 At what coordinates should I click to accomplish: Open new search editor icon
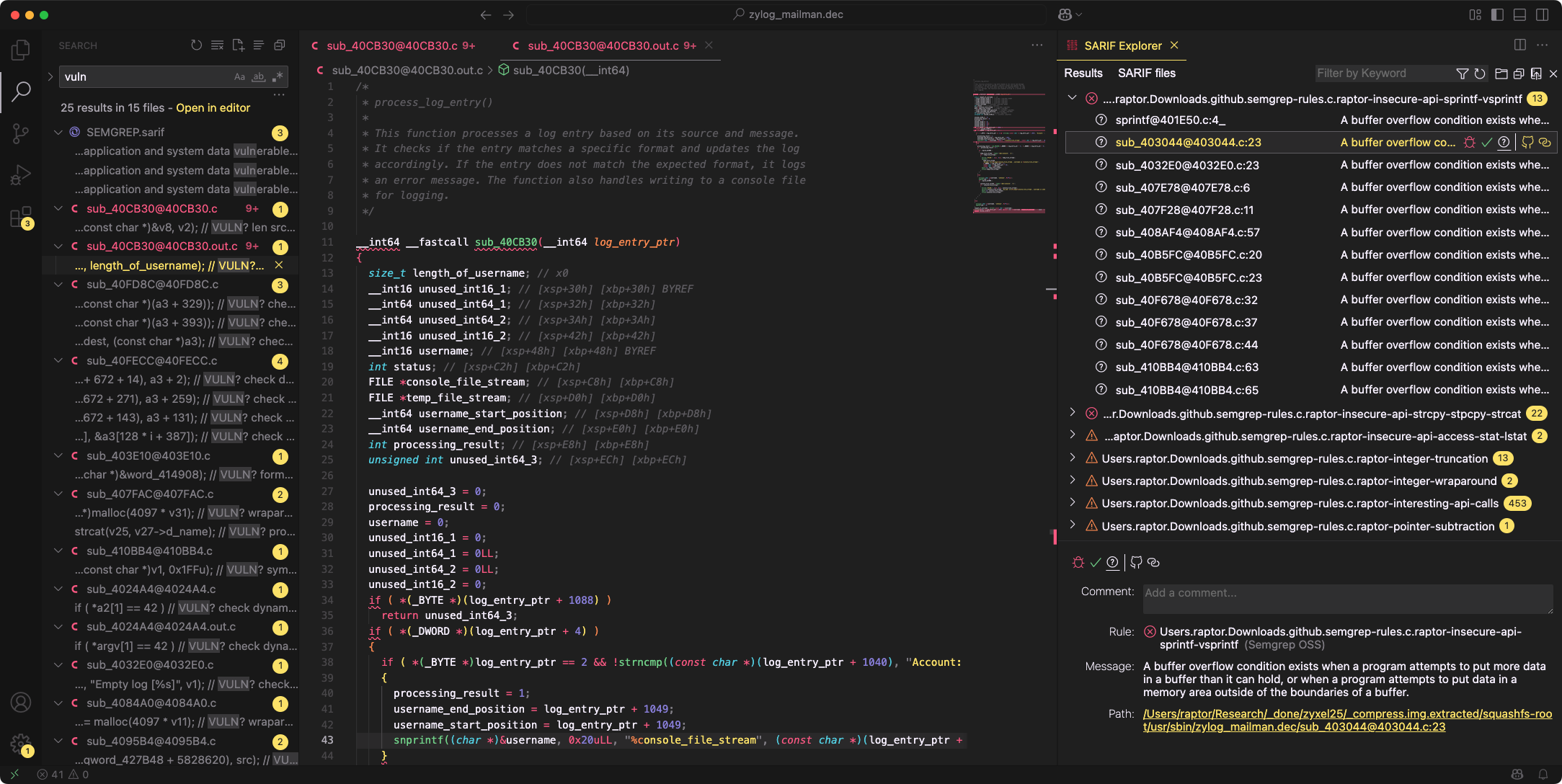(x=238, y=45)
